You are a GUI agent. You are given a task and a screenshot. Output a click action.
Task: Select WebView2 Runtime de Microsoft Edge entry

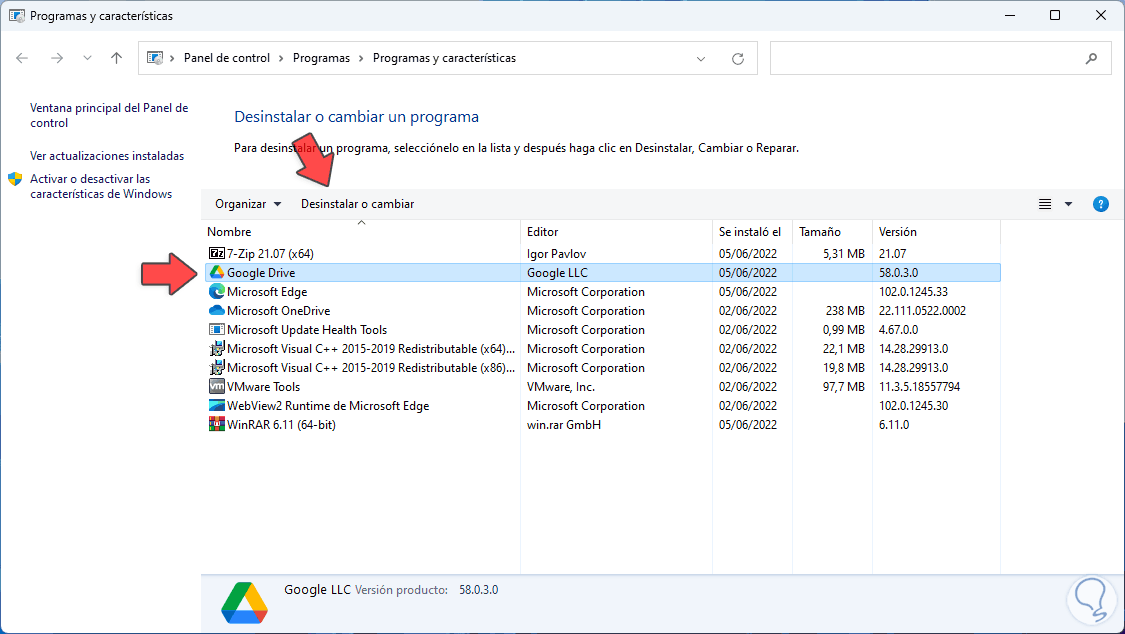point(328,406)
